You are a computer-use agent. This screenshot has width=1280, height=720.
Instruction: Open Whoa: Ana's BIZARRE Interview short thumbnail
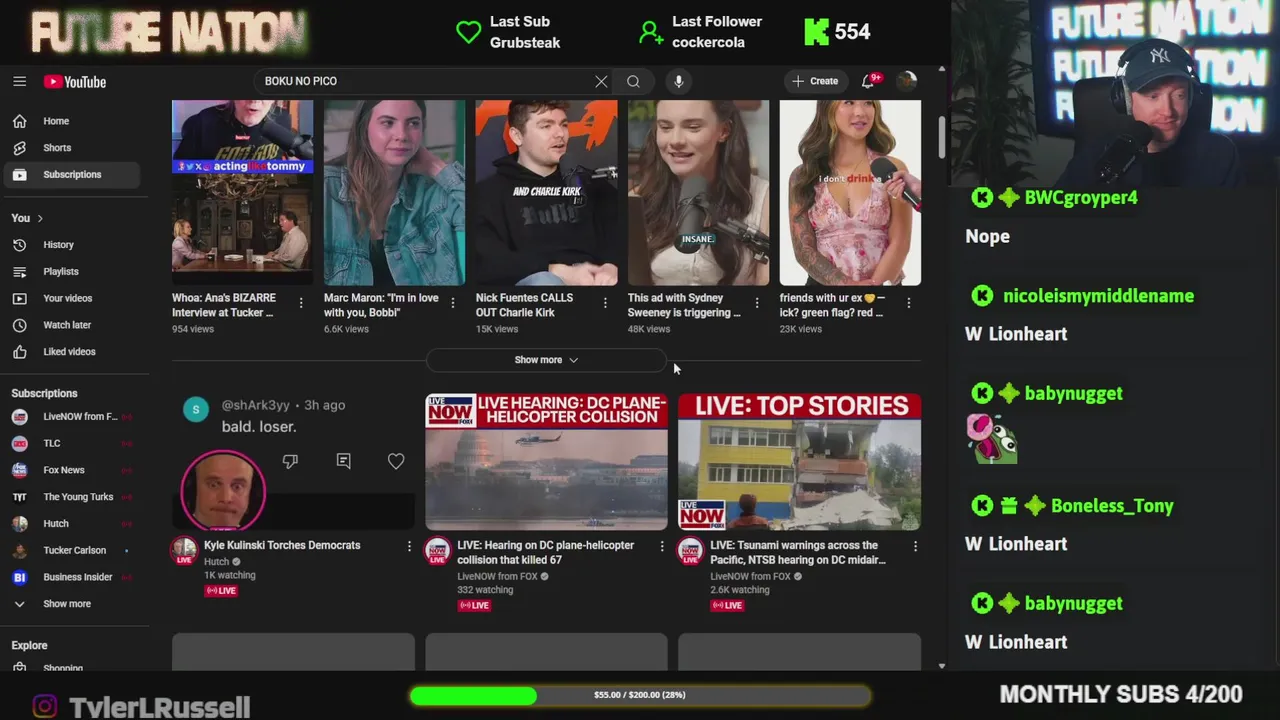point(242,192)
